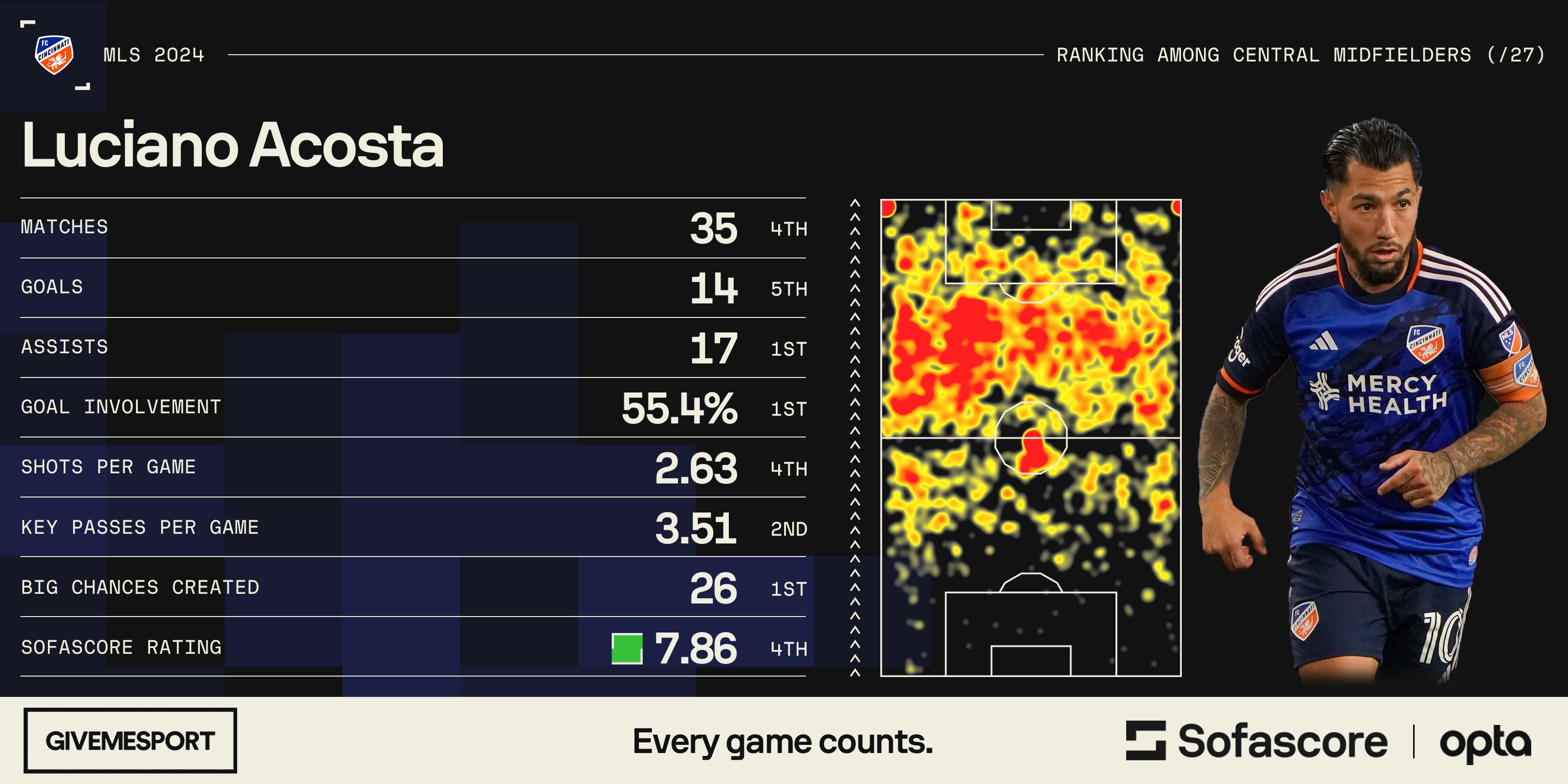
Task: Select the Assists stat row value 17
Action: 713,348
